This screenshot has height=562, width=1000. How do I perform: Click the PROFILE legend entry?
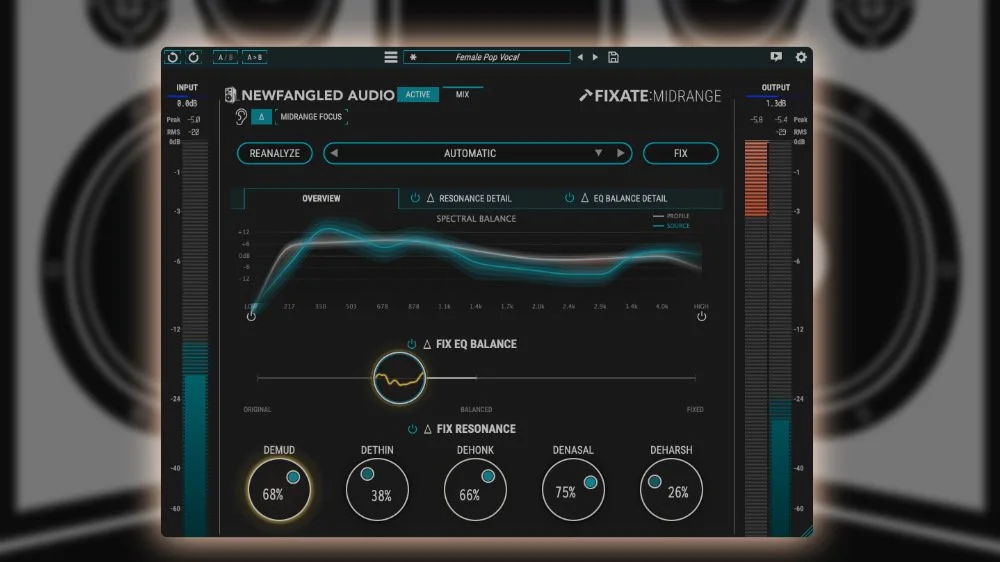672,216
